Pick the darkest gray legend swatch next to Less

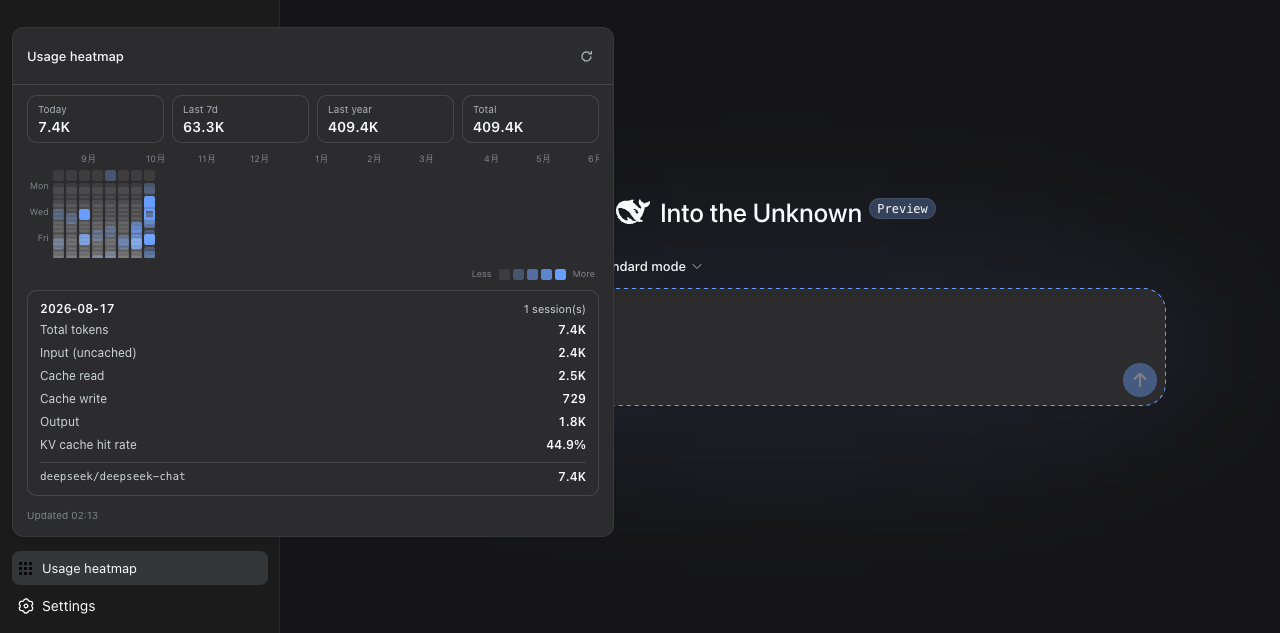[x=505, y=274]
